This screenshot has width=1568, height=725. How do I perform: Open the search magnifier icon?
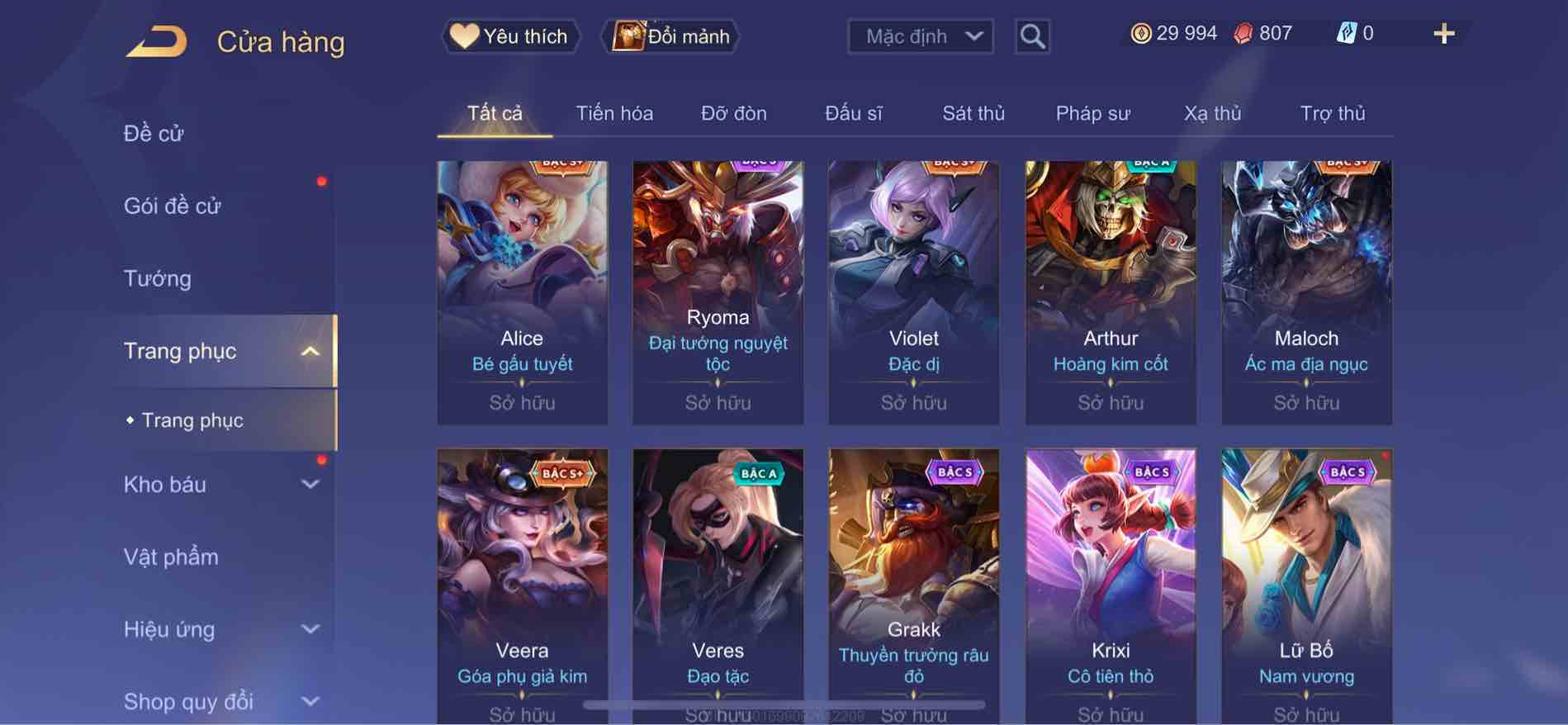coord(1032,36)
